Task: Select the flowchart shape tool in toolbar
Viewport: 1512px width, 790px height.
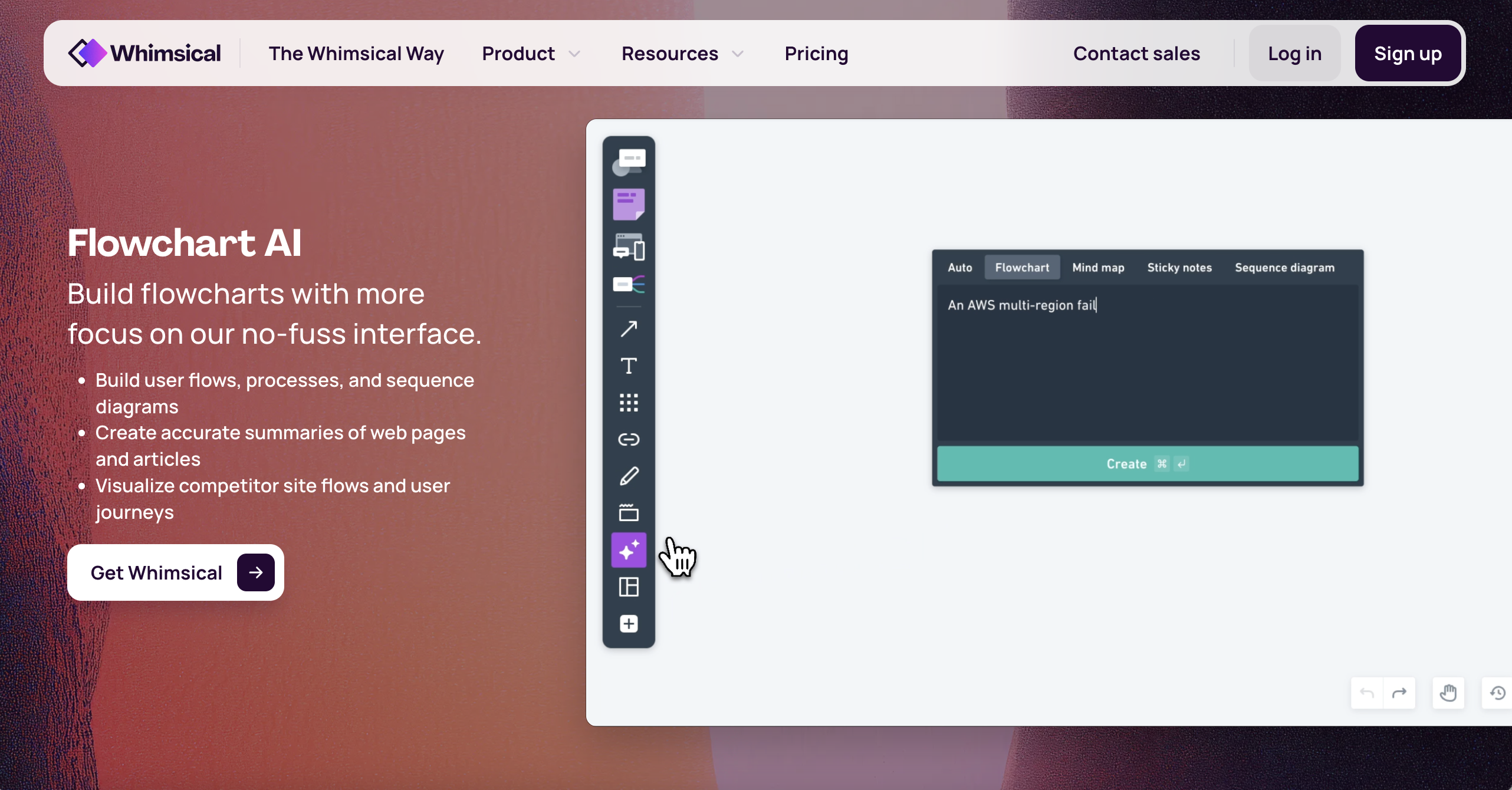Action: (x=629, y=162)
